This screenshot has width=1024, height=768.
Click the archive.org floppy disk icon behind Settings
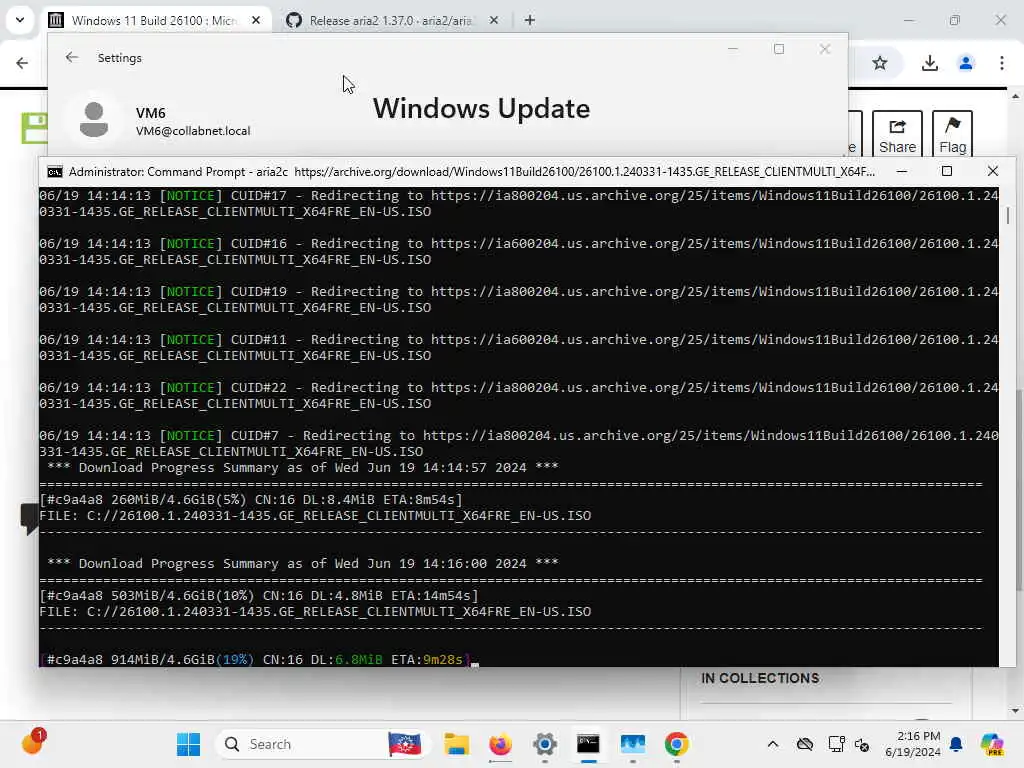pos(34,127)
